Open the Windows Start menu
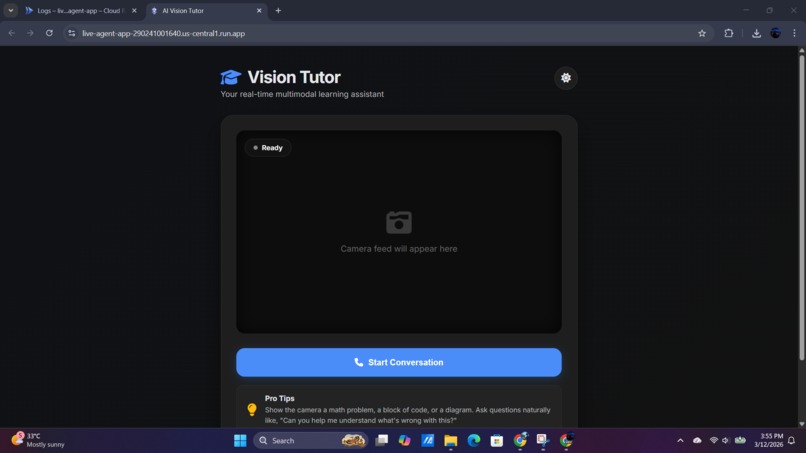Screen dimensions: 806x453 (240, 441)
